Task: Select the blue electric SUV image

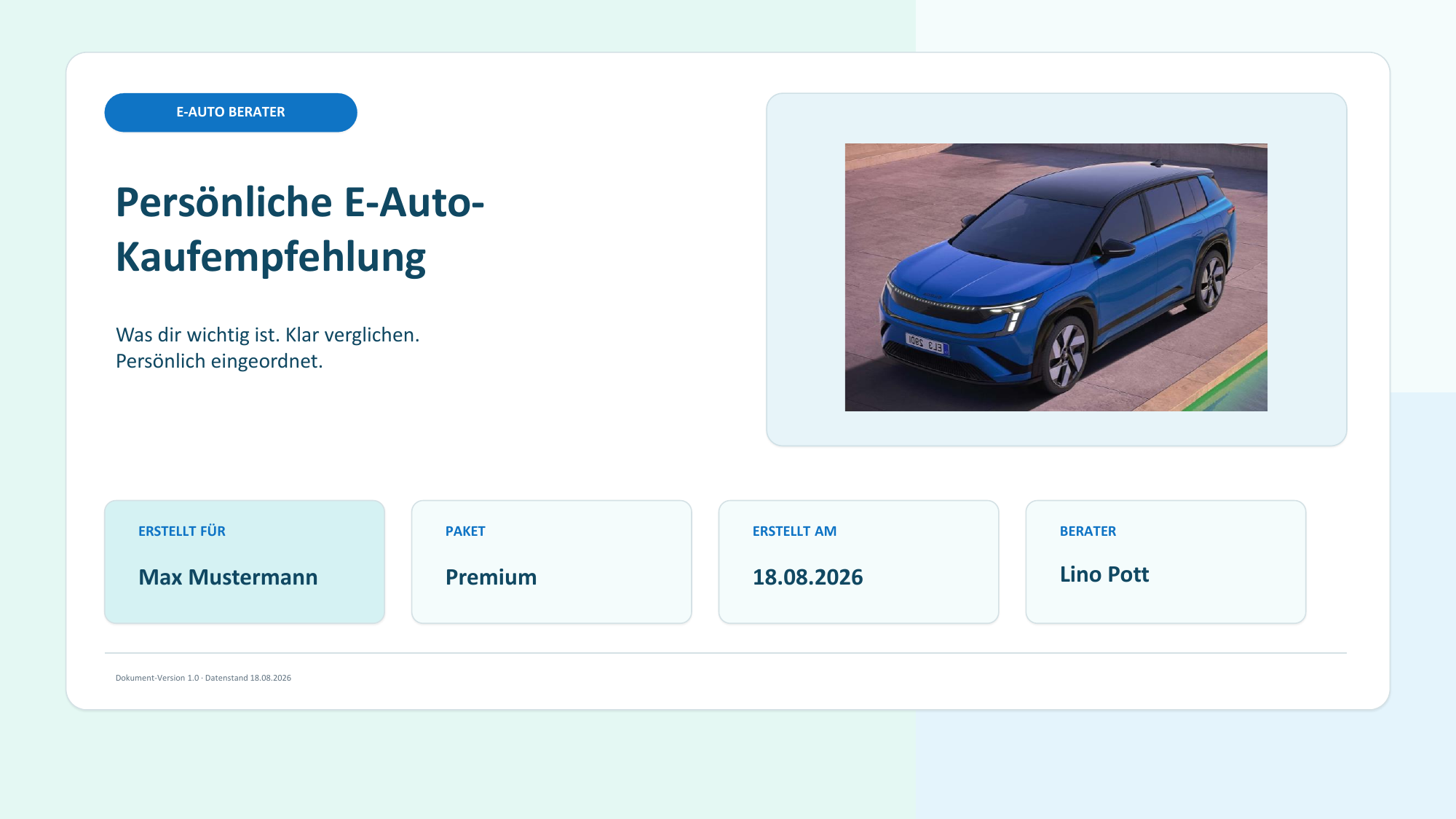Action: click(x=1056, y=277)
